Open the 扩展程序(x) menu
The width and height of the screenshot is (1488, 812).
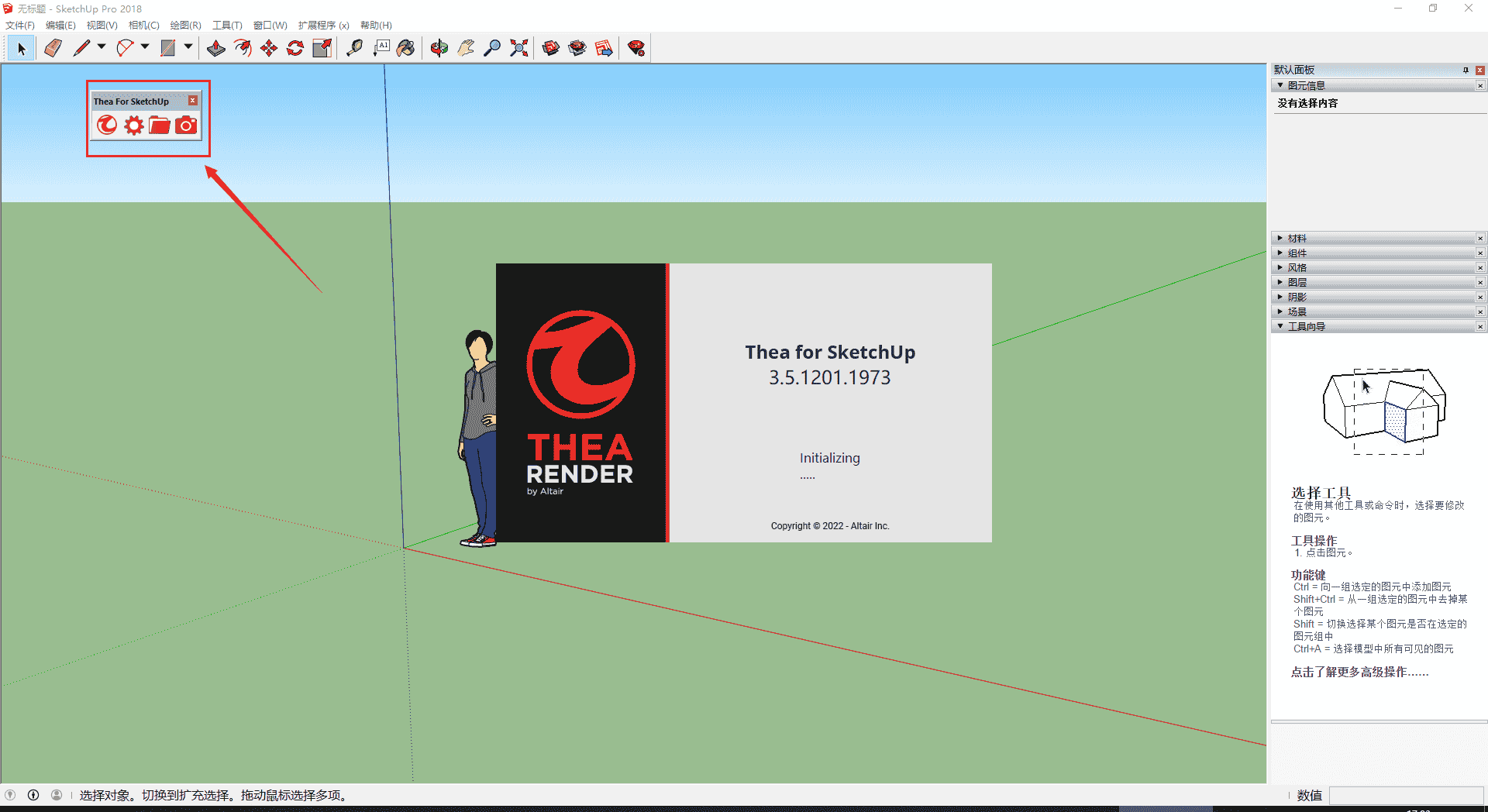click(x=322, y=25)
